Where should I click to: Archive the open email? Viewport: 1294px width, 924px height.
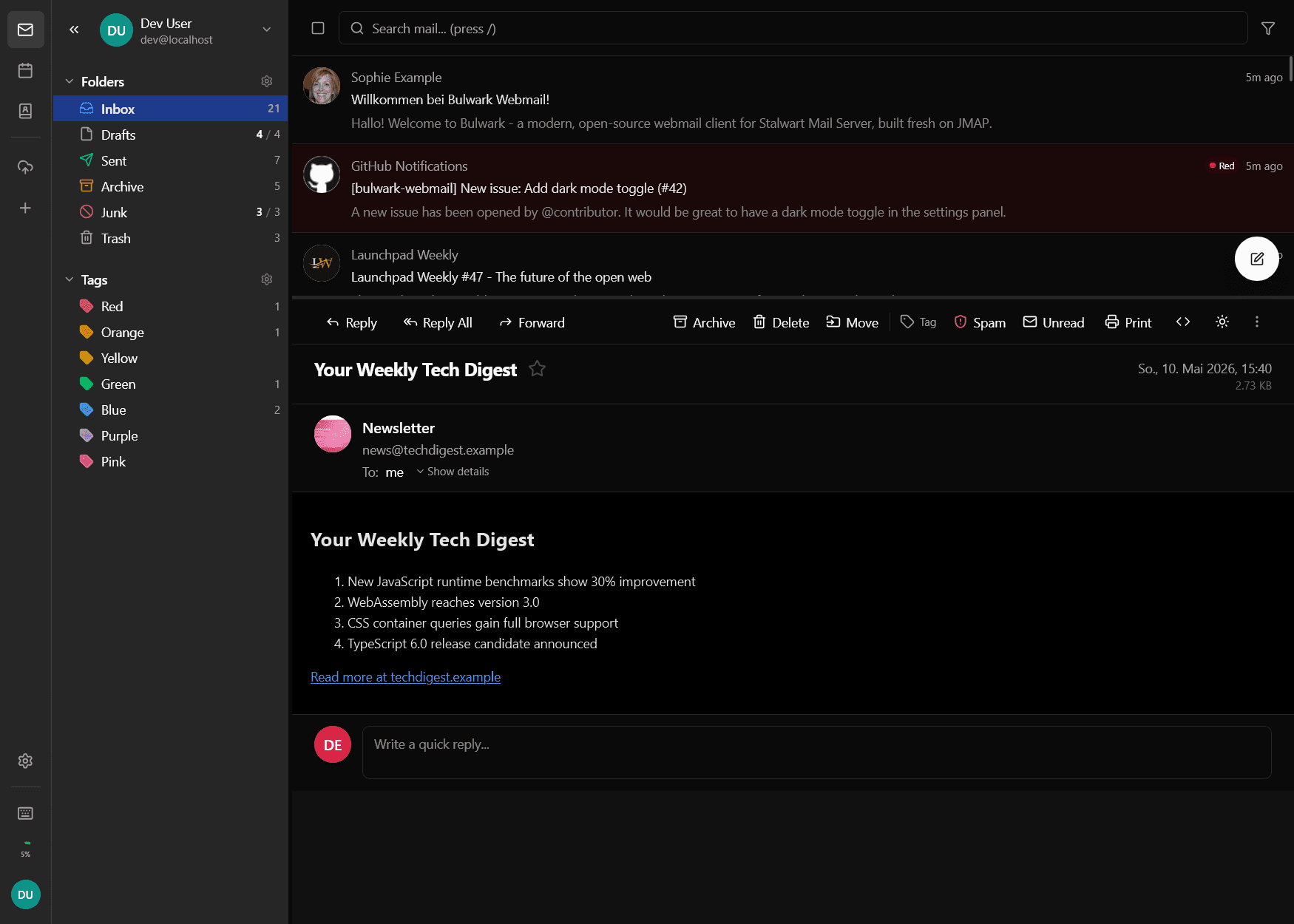point(704,322)
